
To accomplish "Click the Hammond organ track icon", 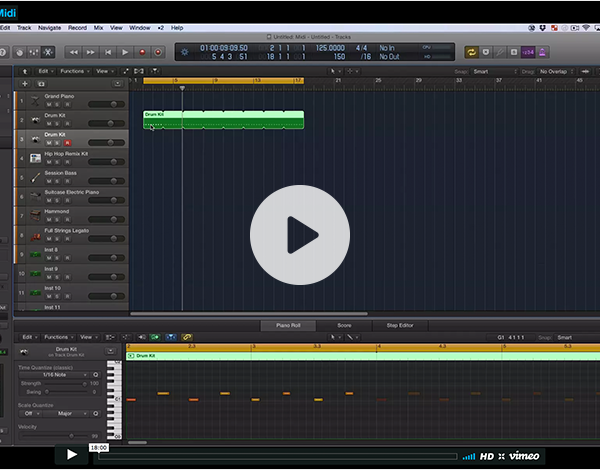I will (35, 215).
